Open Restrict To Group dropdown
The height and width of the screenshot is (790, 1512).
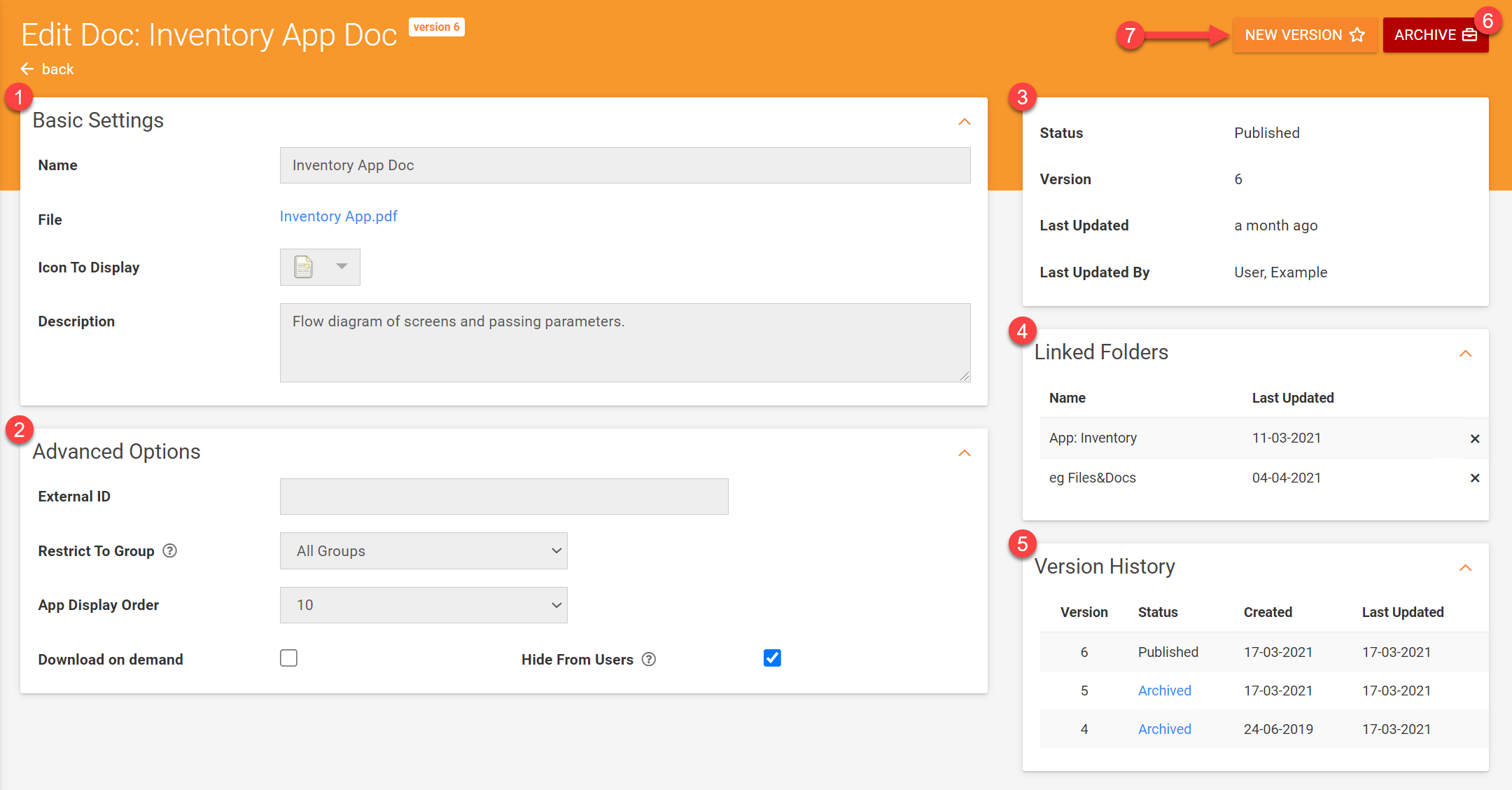[423, 550]
